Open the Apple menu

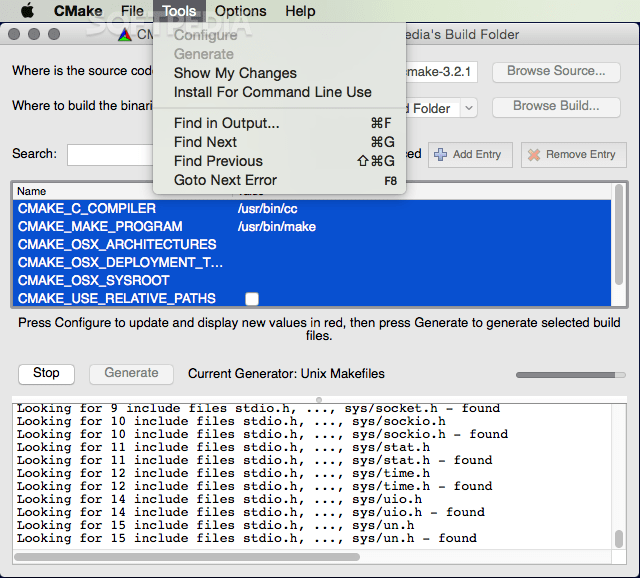click(27, 11)
